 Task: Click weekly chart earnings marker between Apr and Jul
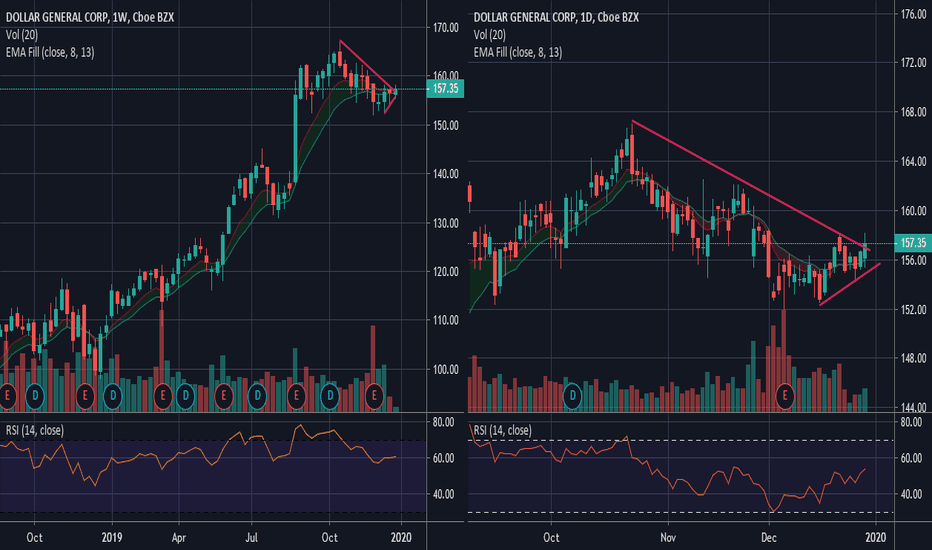point(223,395)
